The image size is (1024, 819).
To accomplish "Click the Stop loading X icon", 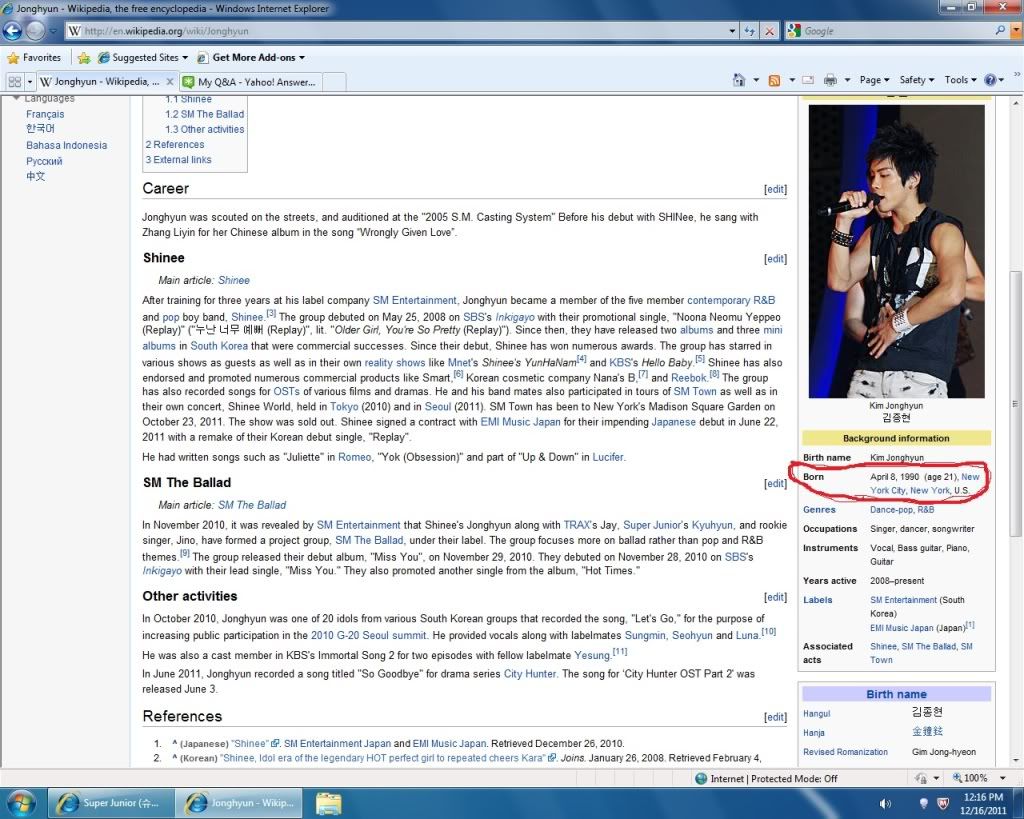I will tap(769, 31).
